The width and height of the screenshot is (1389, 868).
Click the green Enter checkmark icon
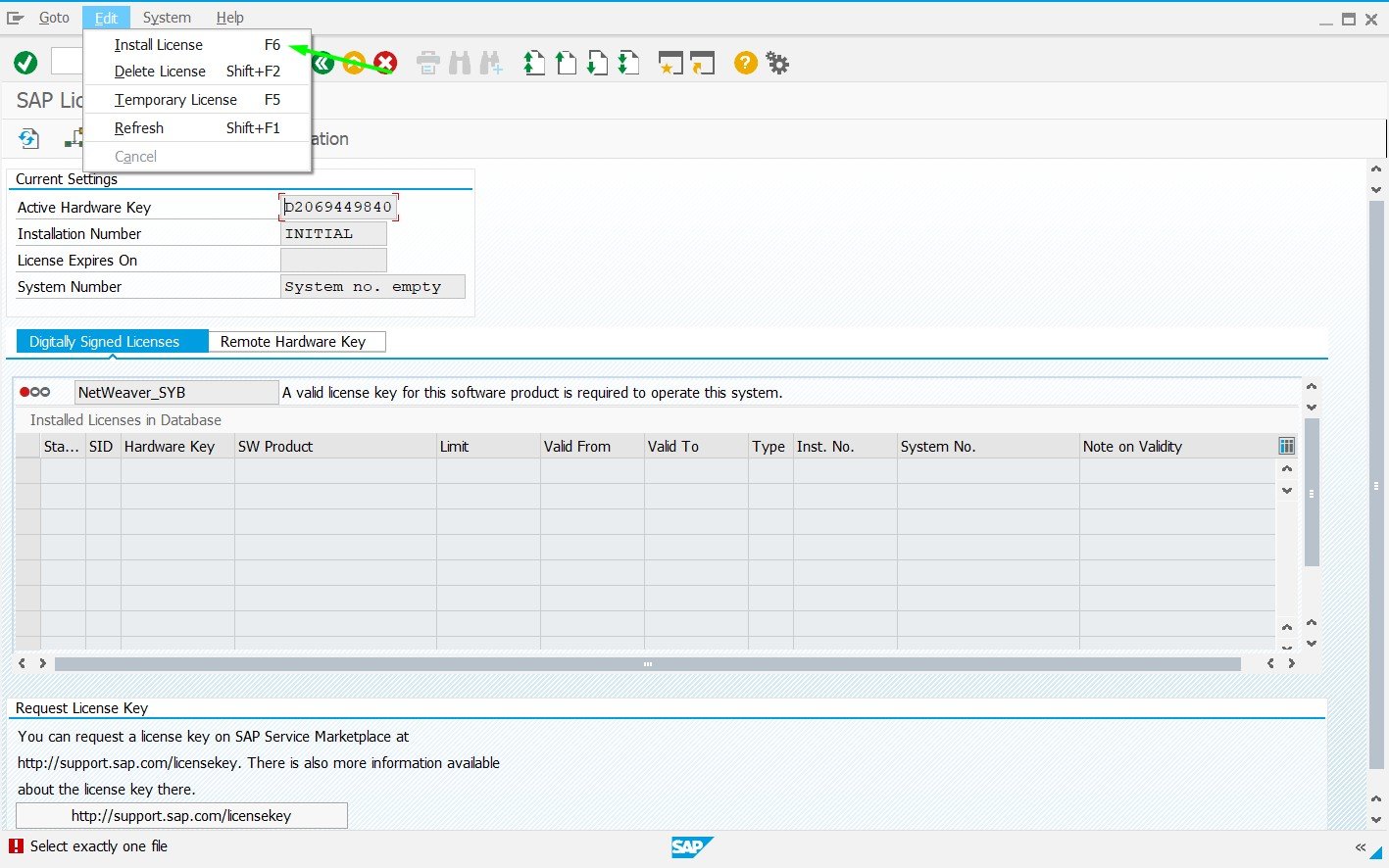pos(25,64)
